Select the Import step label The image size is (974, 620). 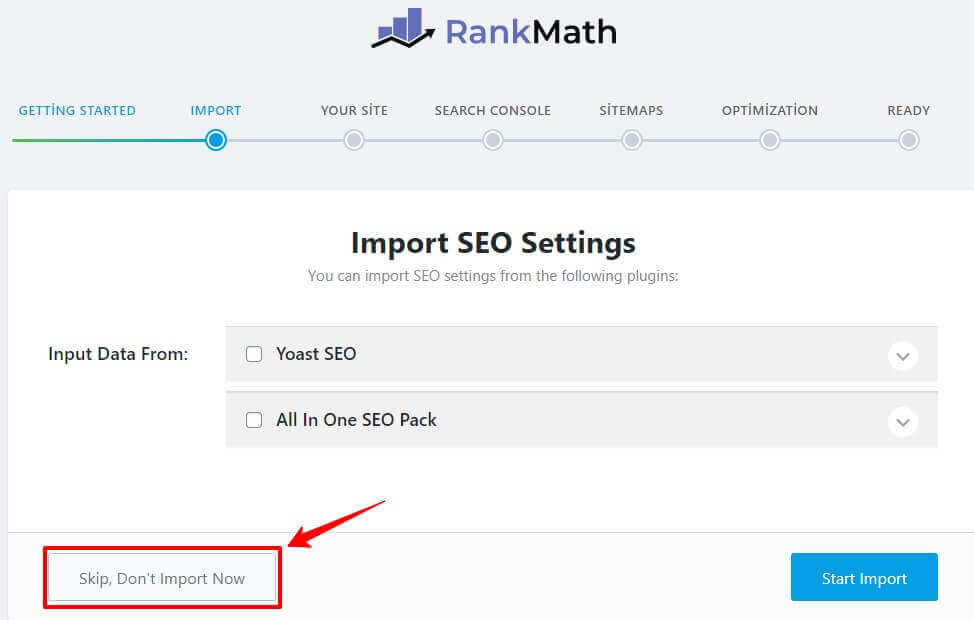pos(216,111)
